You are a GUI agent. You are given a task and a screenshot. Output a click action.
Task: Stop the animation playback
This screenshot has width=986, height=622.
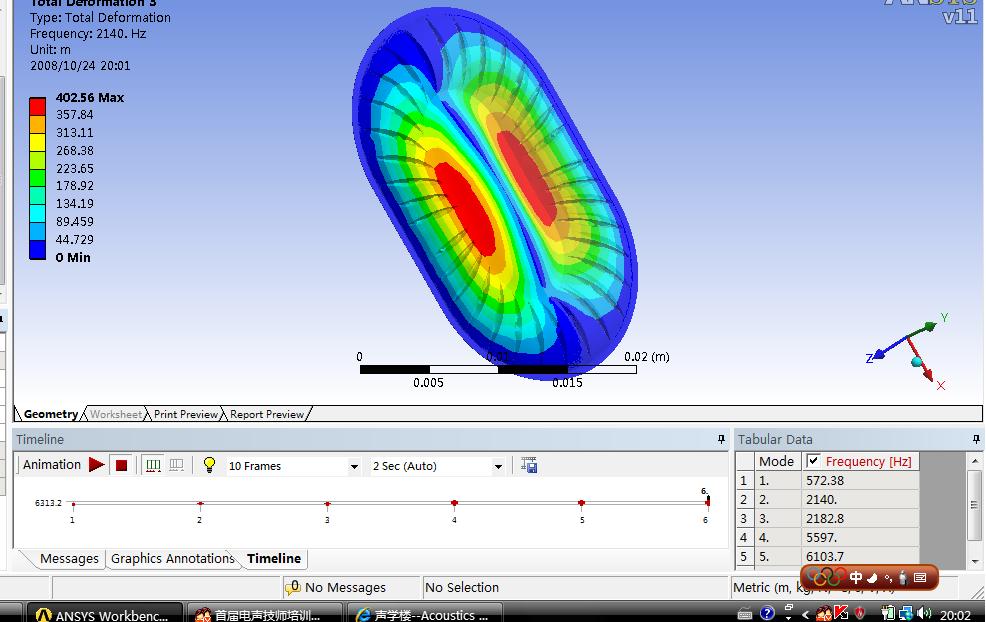[121, 465]
